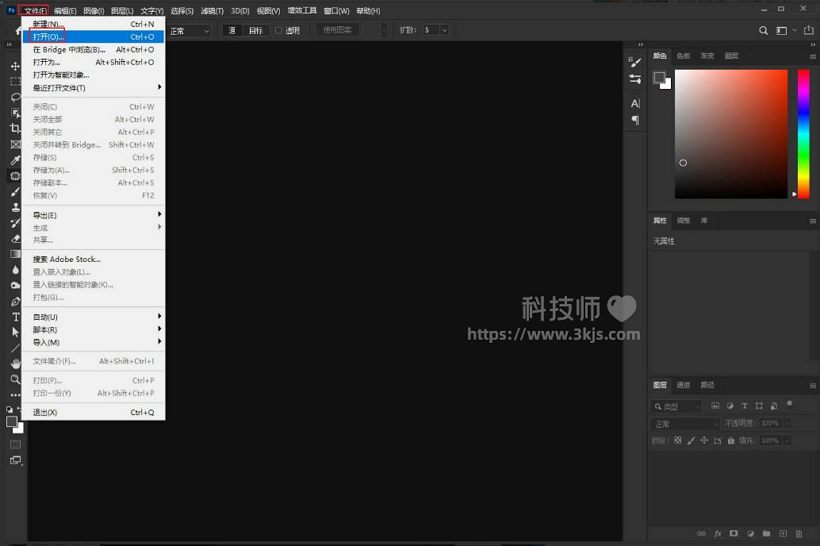Viewport: 820px width, 546px height.
Task: Select the Clone Stamp tool
Action: pyautogui.click(x=15, y=207)
